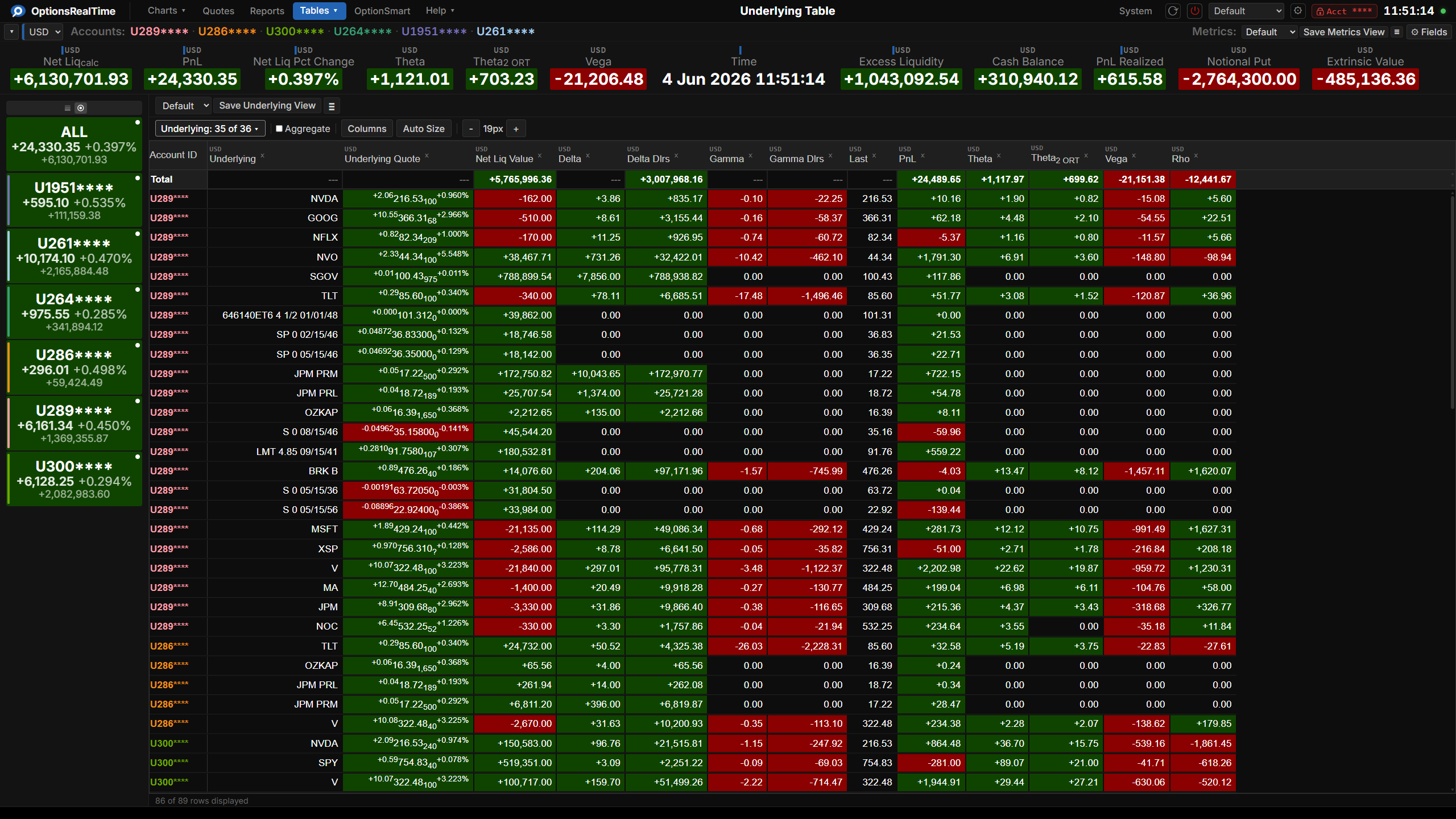Decrease table font size with the minus button
Viewport: 1456px width, 819px height.
click(471, 129)
